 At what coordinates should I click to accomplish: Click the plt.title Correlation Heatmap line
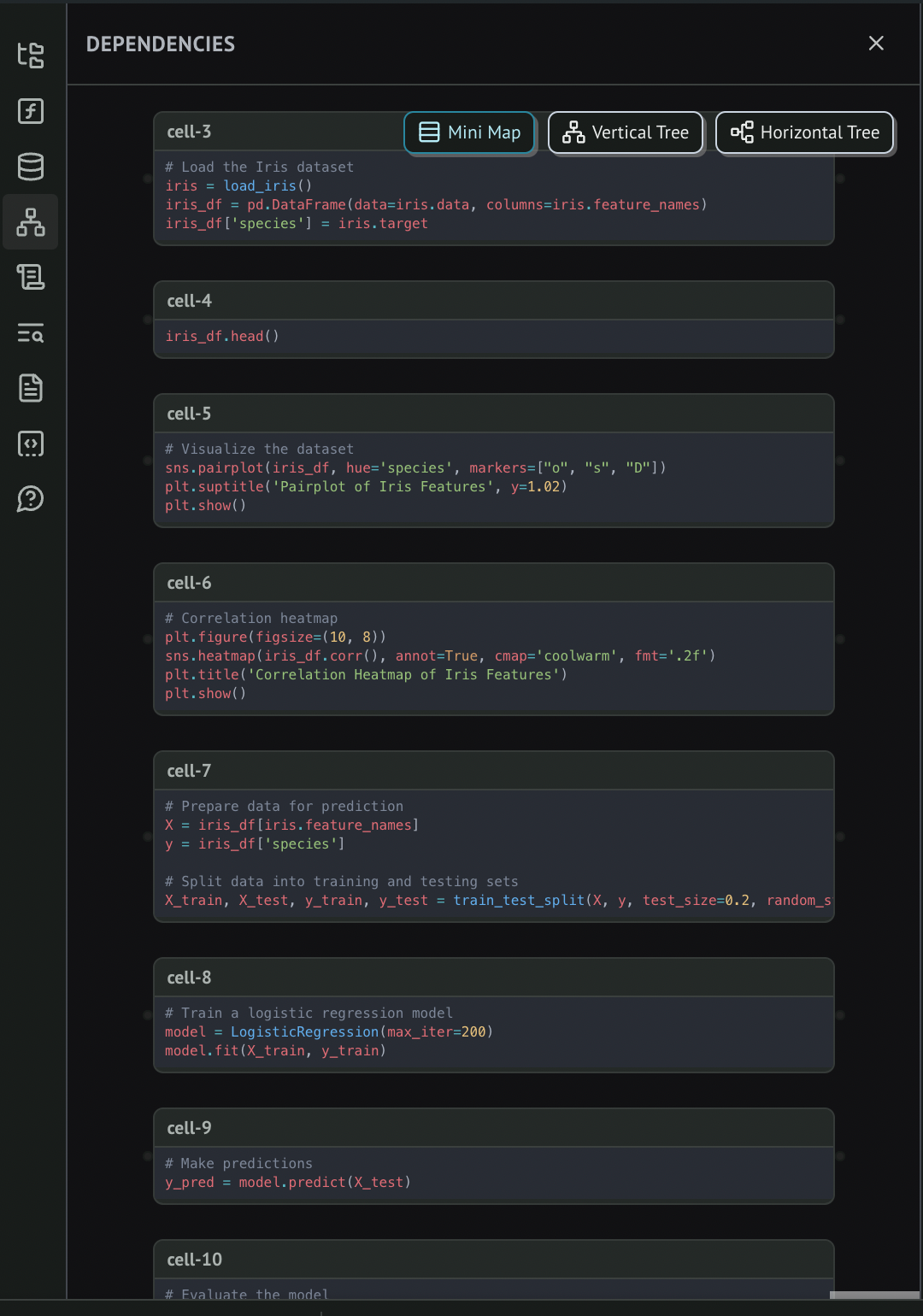tap(366, 675)
